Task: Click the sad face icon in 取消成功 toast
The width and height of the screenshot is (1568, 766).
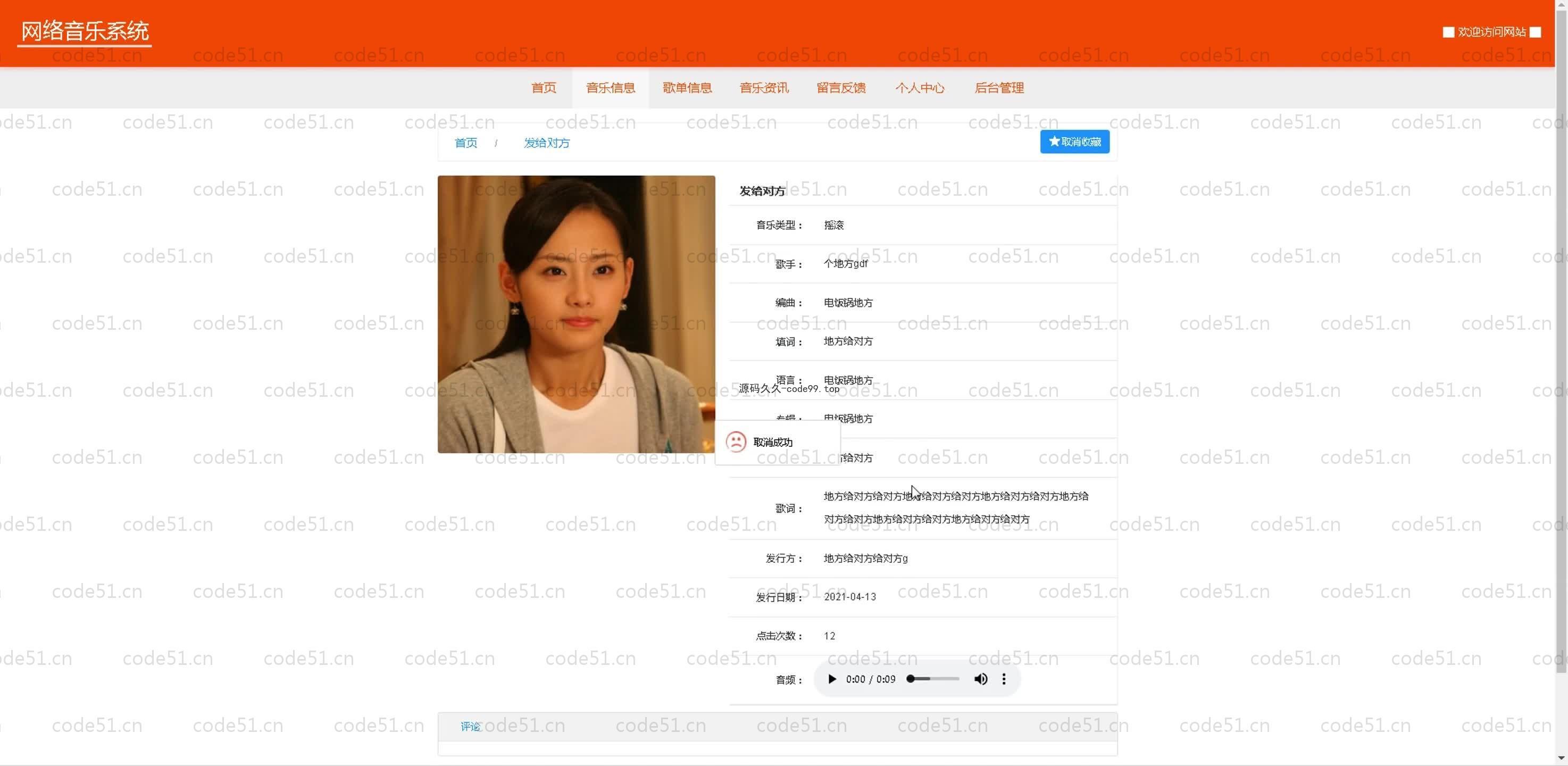Action: (x=736, y=442)
